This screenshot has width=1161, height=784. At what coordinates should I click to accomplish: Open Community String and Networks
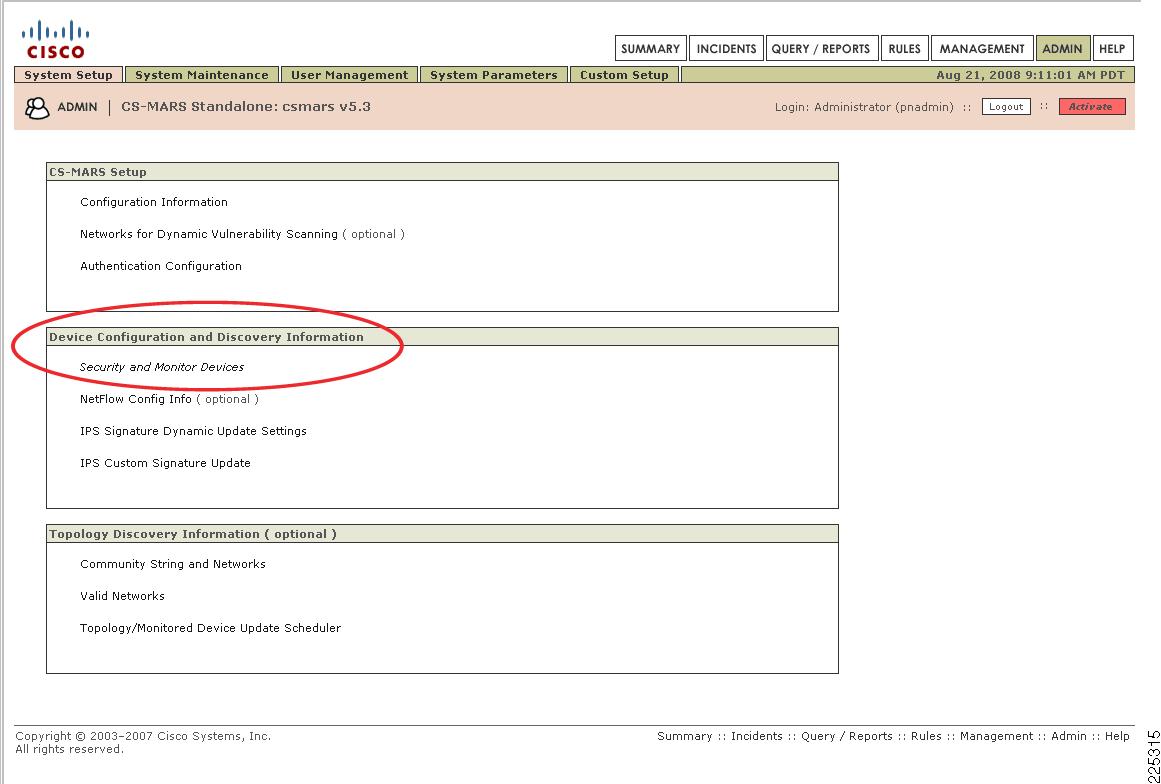click(173, 564)
